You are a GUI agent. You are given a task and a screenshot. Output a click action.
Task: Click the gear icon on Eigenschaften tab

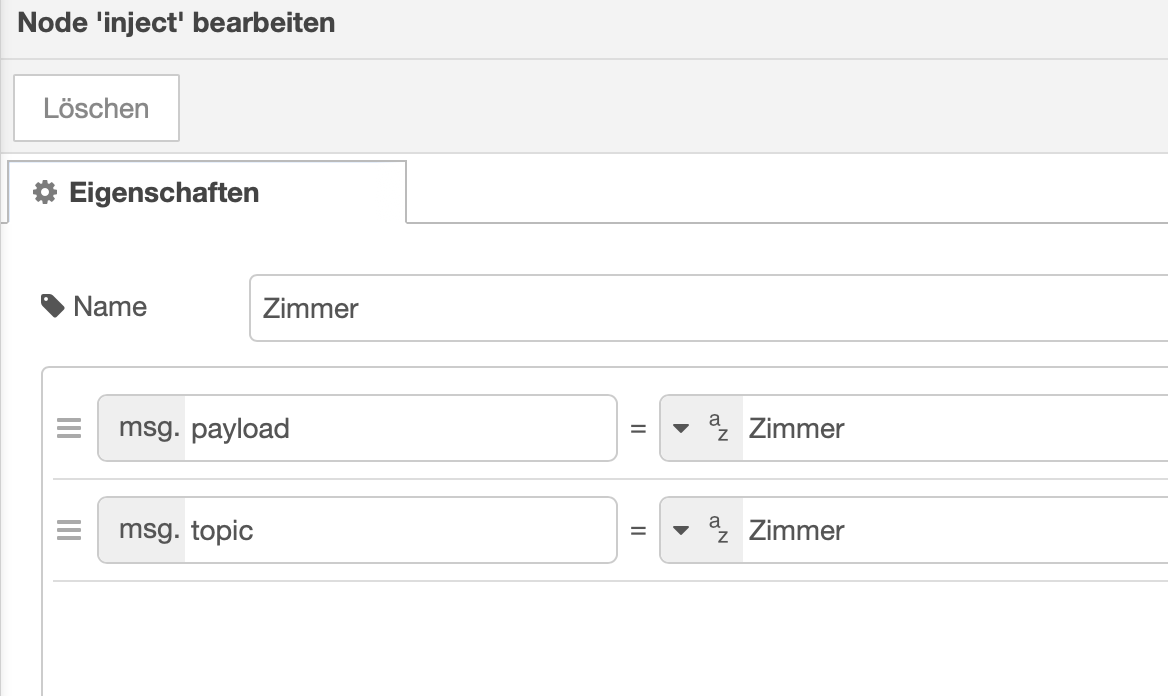coord(44,192)
